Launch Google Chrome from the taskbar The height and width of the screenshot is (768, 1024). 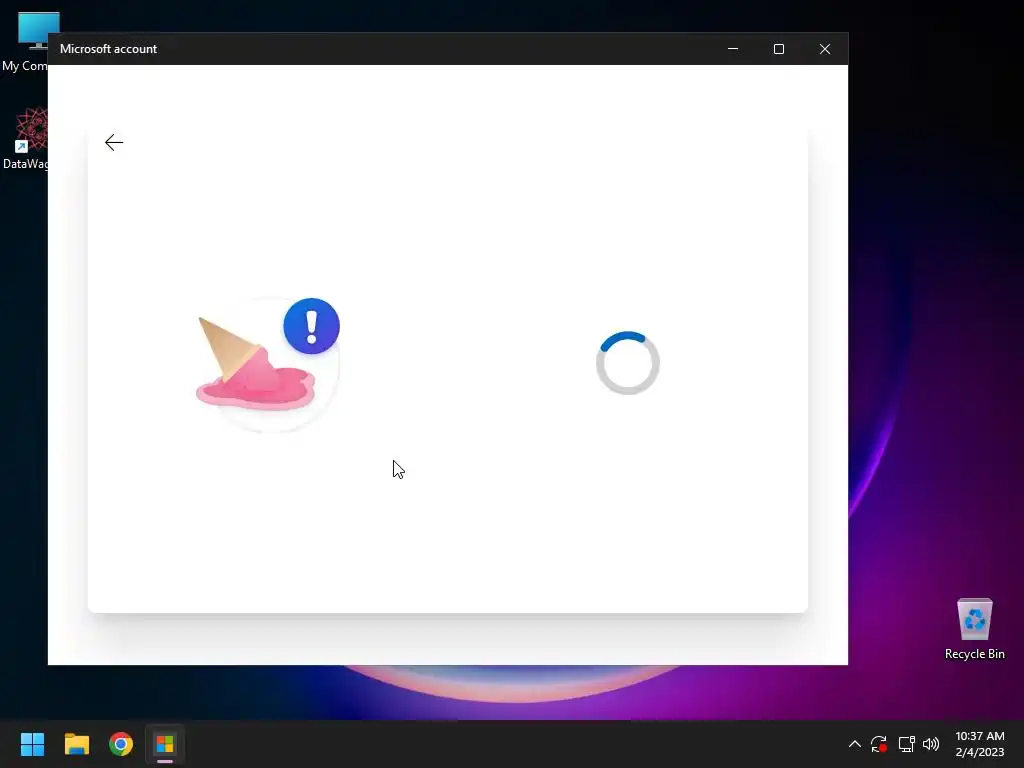tap(121, 744)
